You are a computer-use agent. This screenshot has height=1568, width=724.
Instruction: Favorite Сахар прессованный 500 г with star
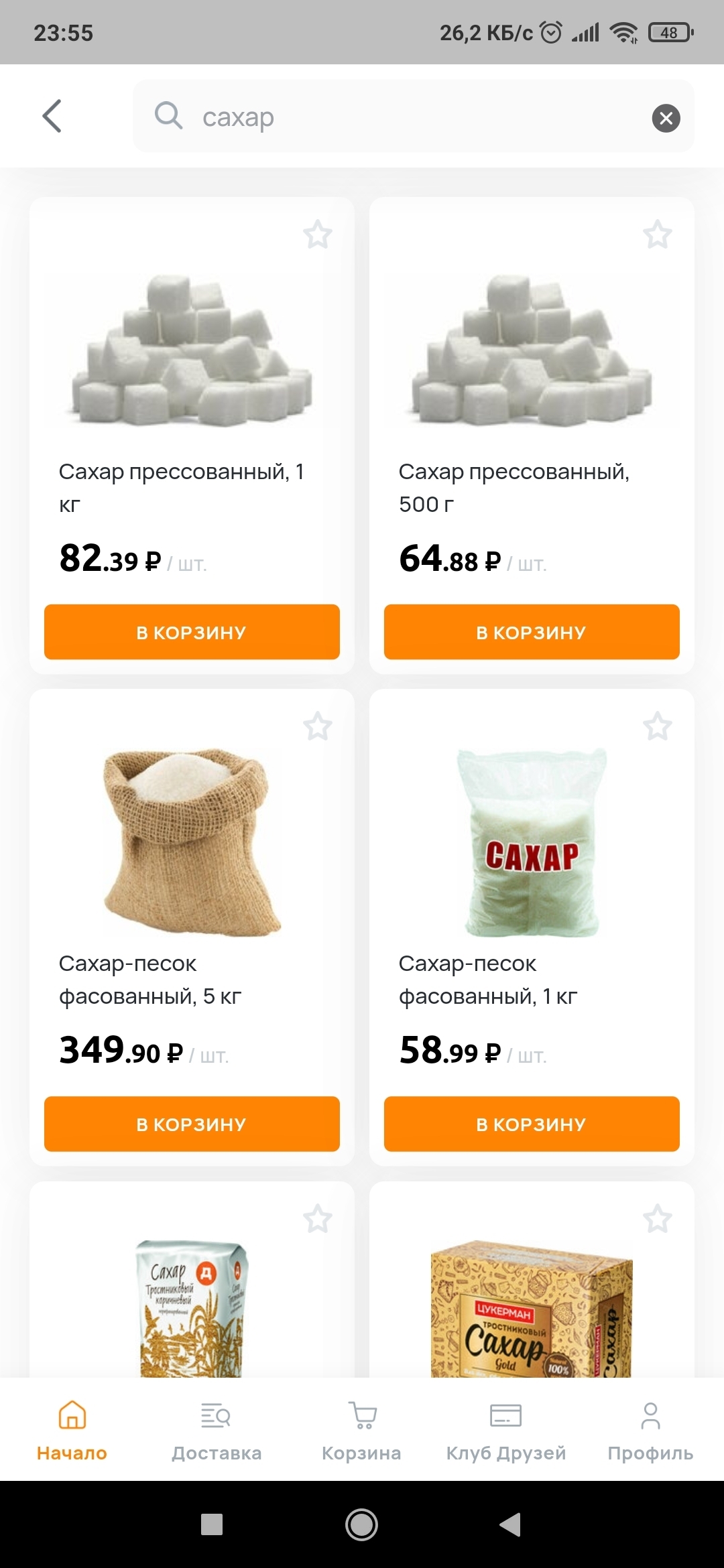click(658, 235)
